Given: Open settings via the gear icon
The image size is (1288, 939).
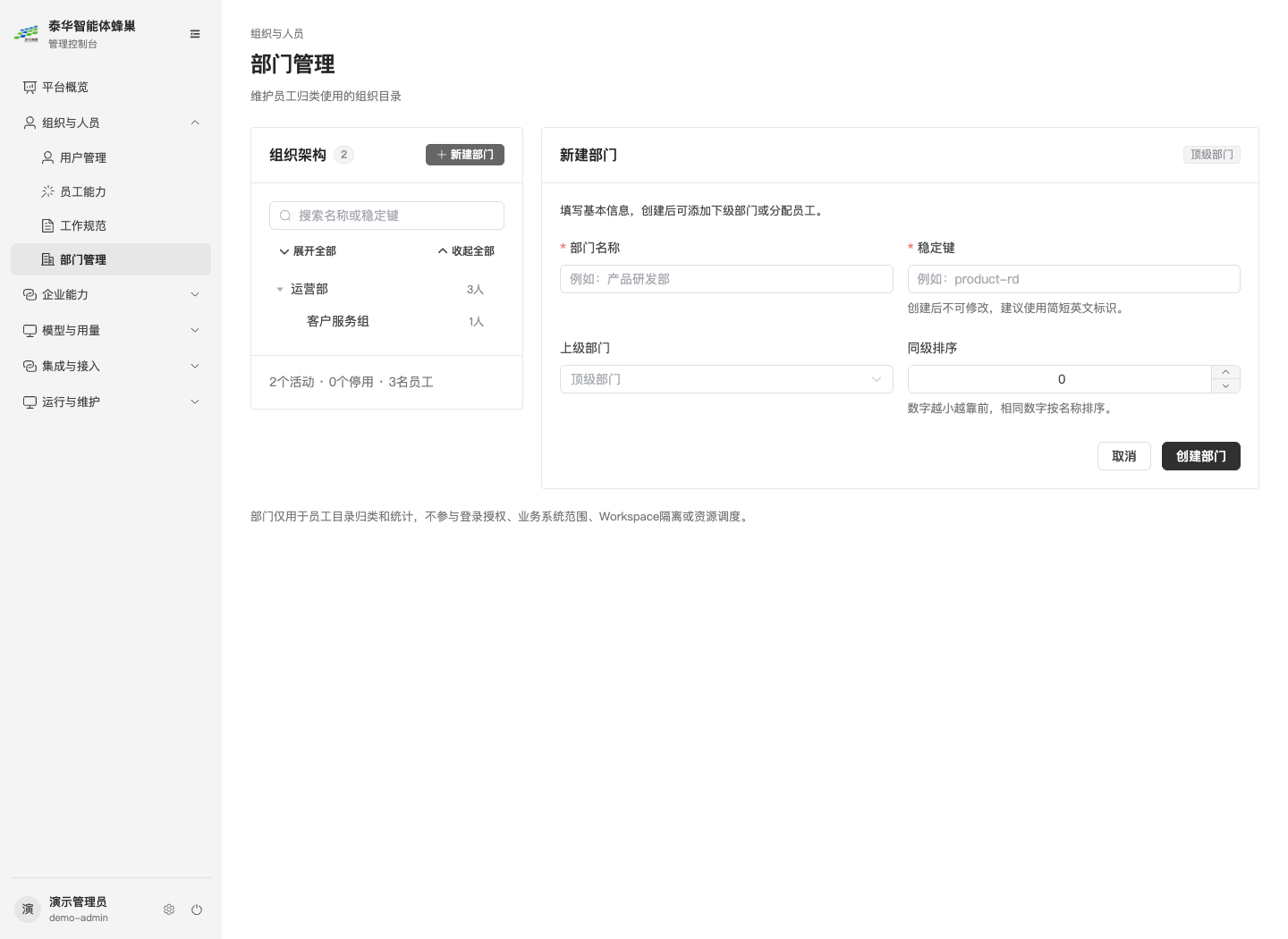Looking at the screenshot, I should [x=169, y=909].
